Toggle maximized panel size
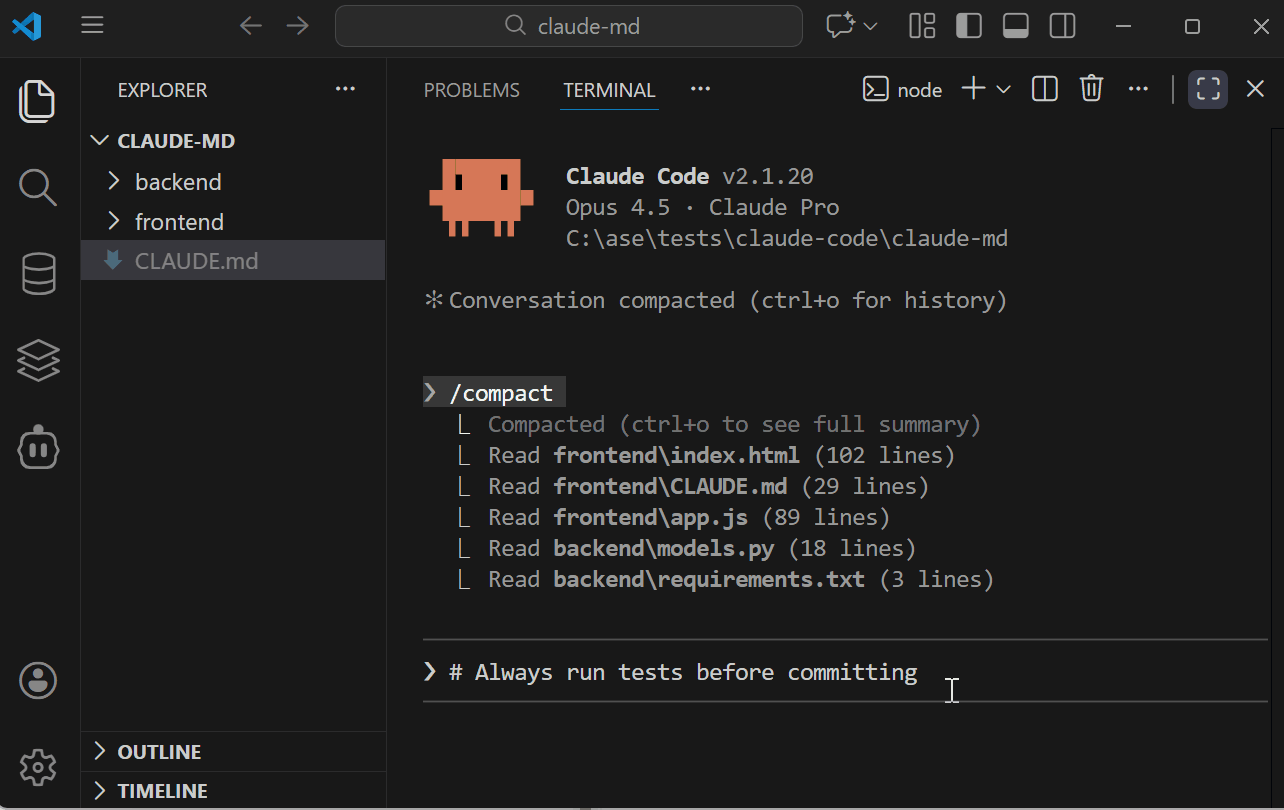Screen dimensions: 1284x810 1208,89
